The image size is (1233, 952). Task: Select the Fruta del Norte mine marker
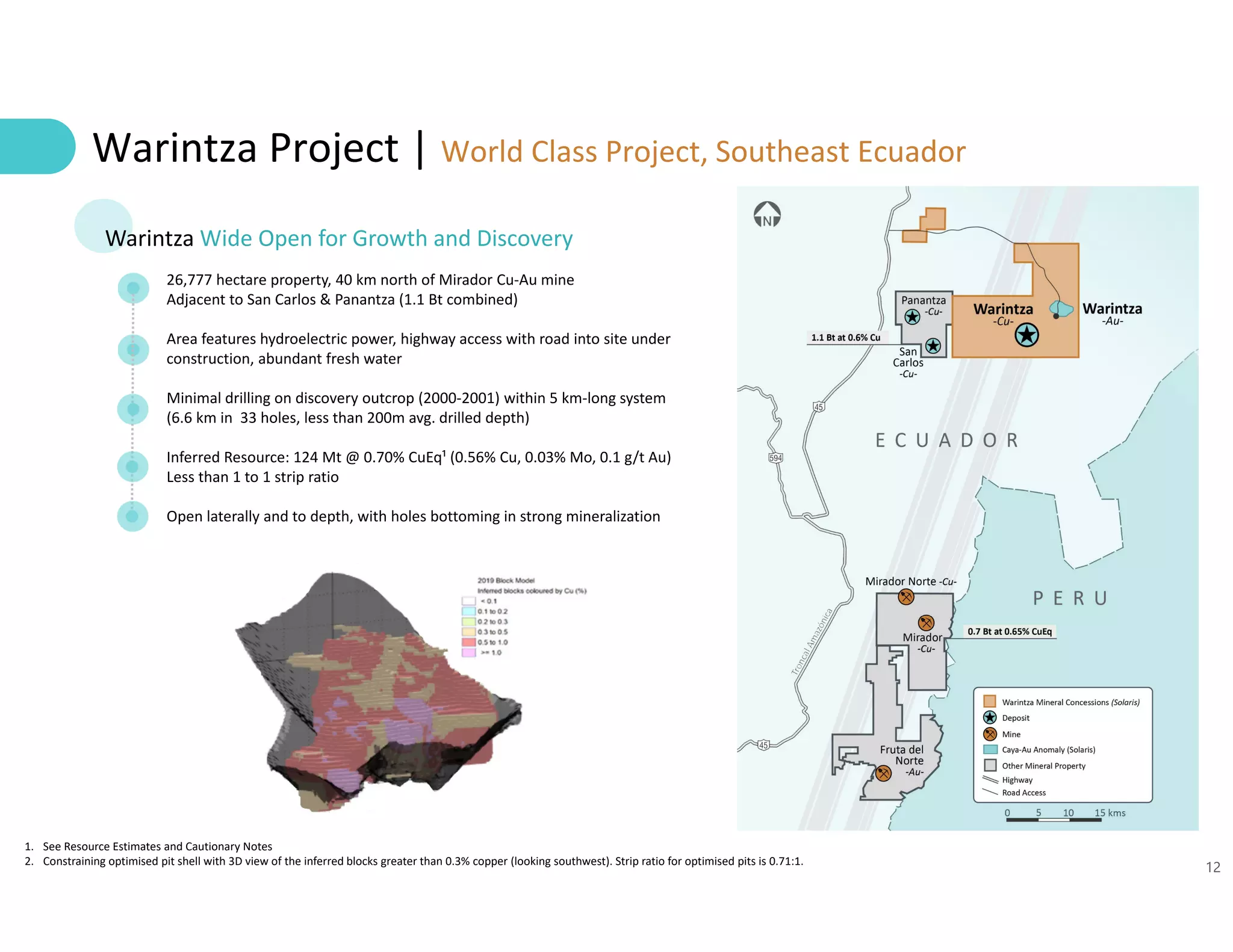coord(883,773)
